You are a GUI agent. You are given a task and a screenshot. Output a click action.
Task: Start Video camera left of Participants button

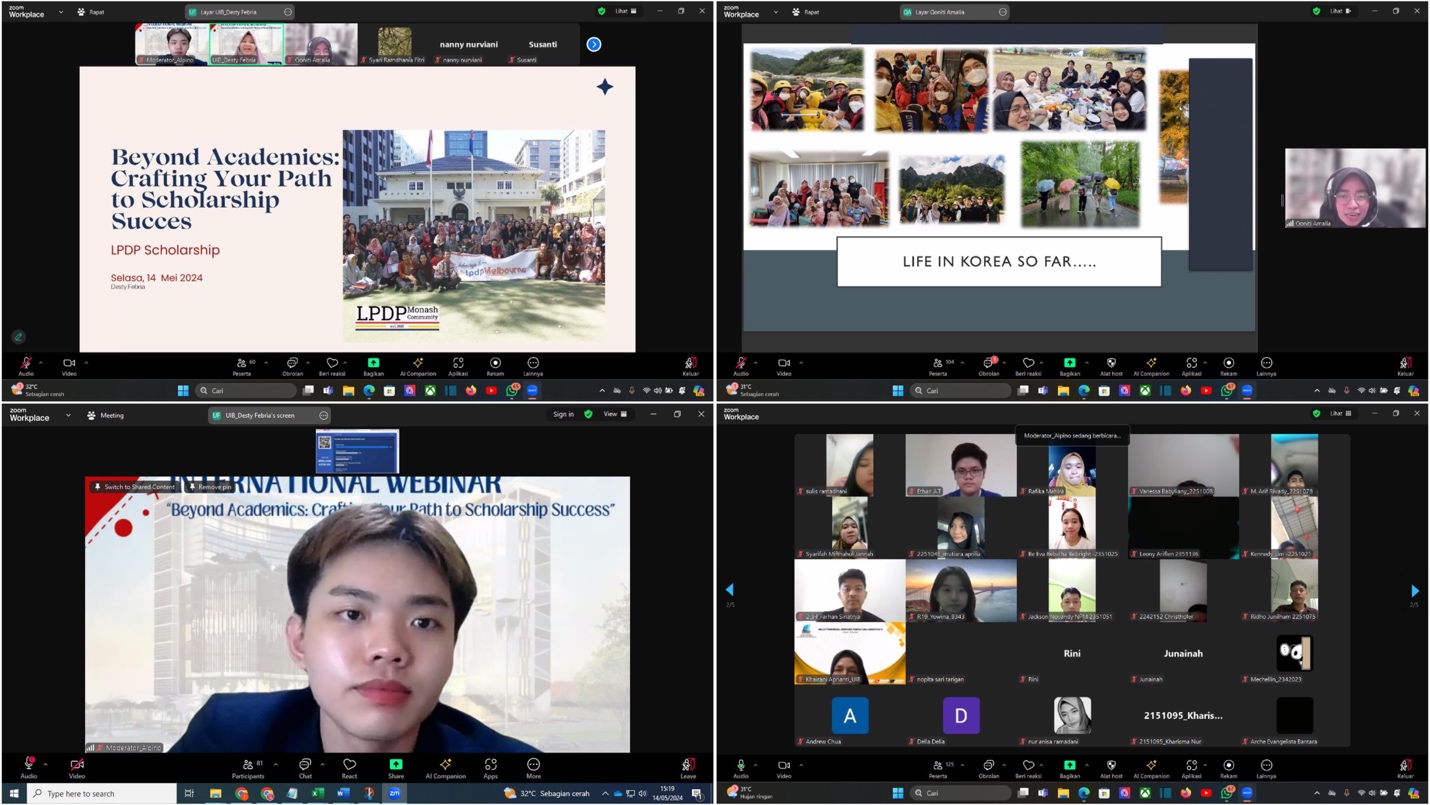pos(76,766)
